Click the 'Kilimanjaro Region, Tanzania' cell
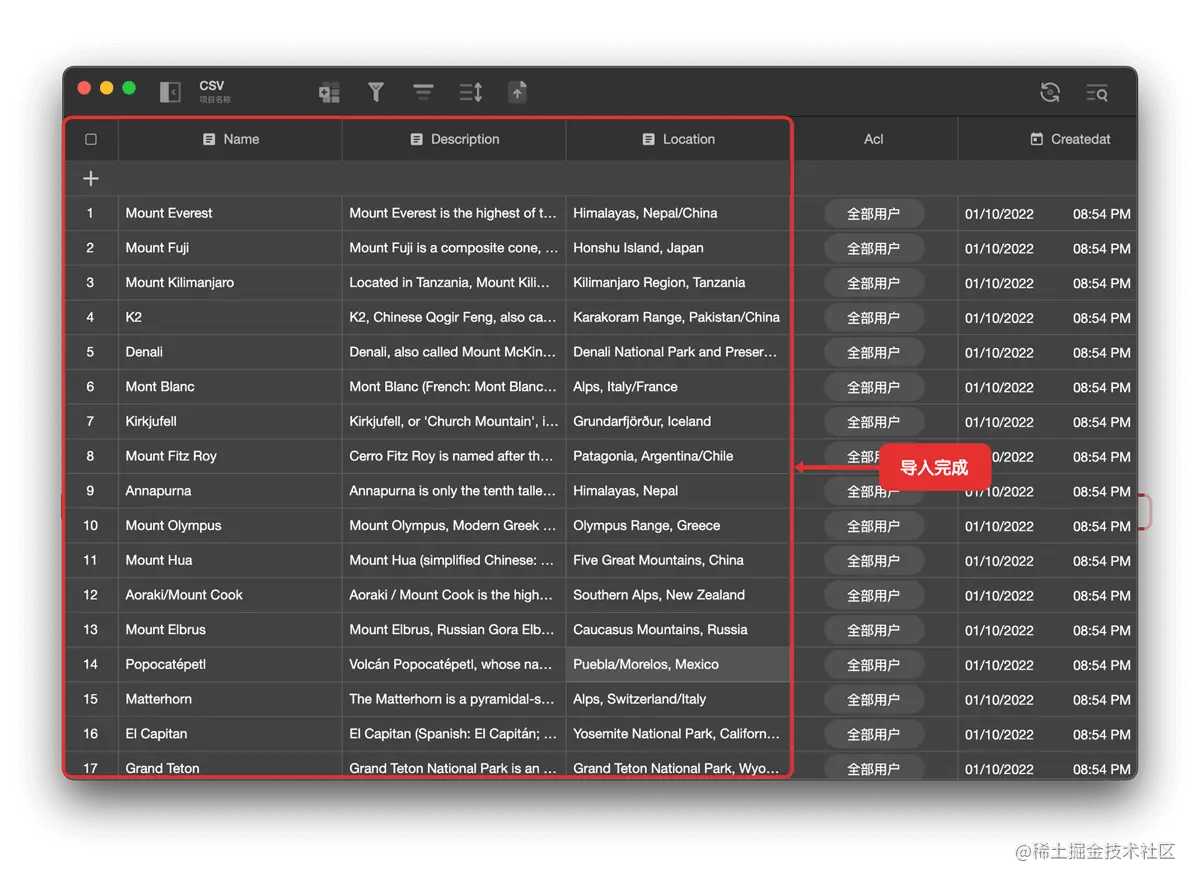The image size is (1200, 886). (678, 282)
